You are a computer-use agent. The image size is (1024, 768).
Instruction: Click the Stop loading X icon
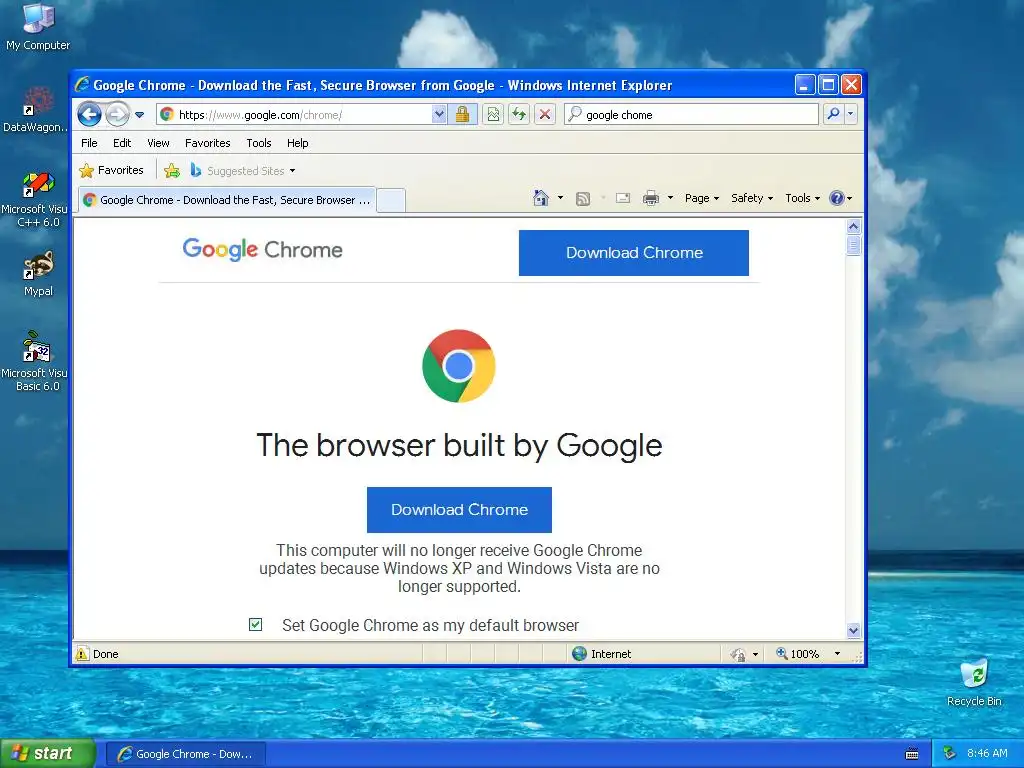click(545, 115)
